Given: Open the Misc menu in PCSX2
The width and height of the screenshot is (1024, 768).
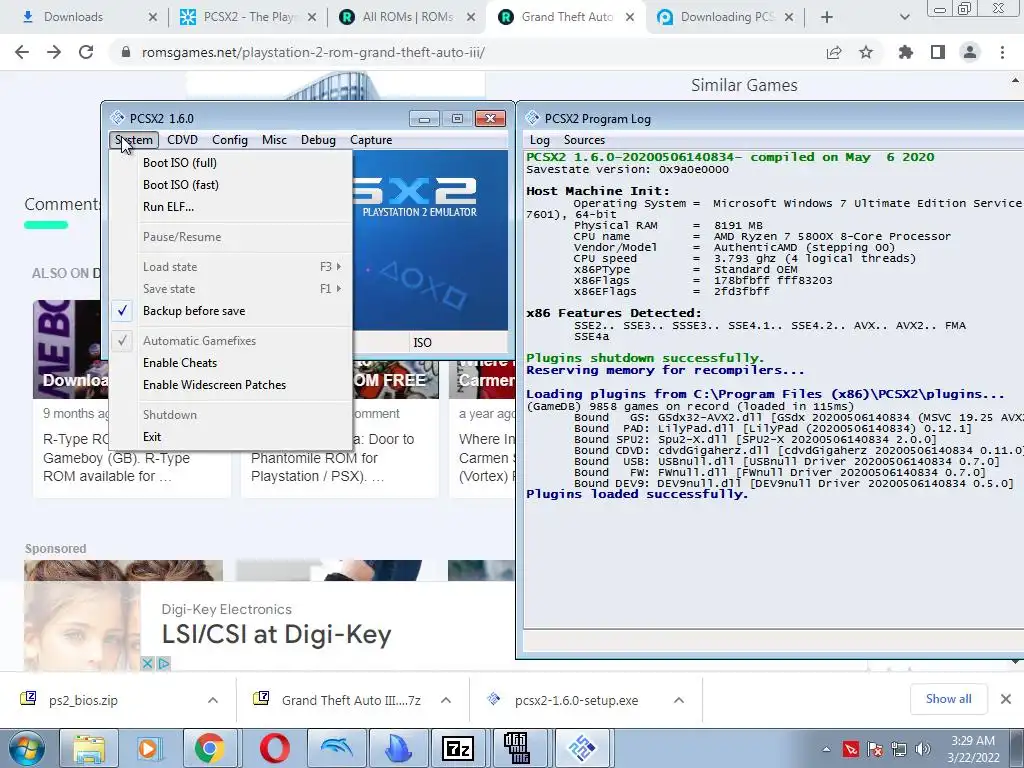Looking at the screenshot, I should (x=274, y=140).
